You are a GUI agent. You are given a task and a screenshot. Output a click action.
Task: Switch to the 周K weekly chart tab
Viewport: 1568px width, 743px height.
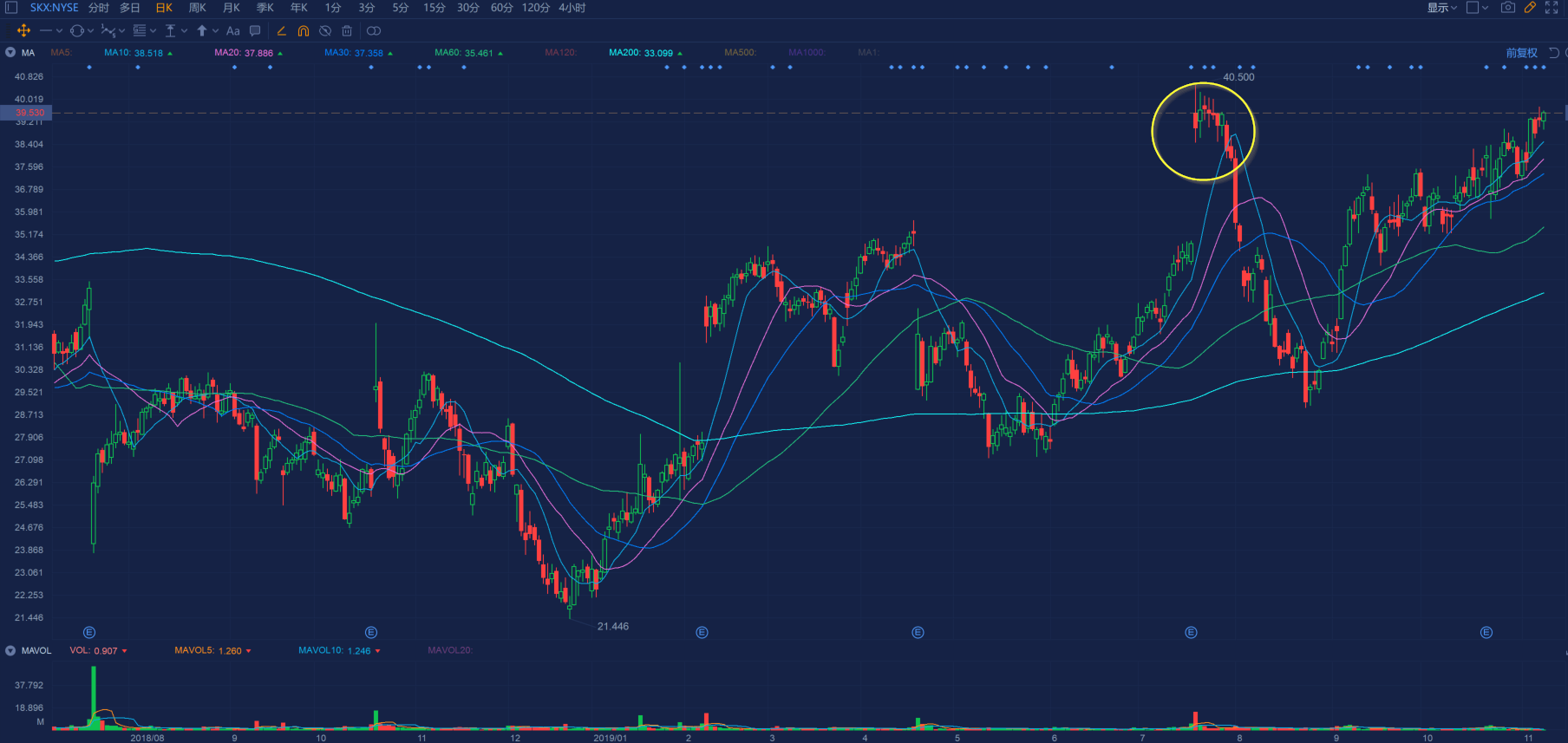198,8
